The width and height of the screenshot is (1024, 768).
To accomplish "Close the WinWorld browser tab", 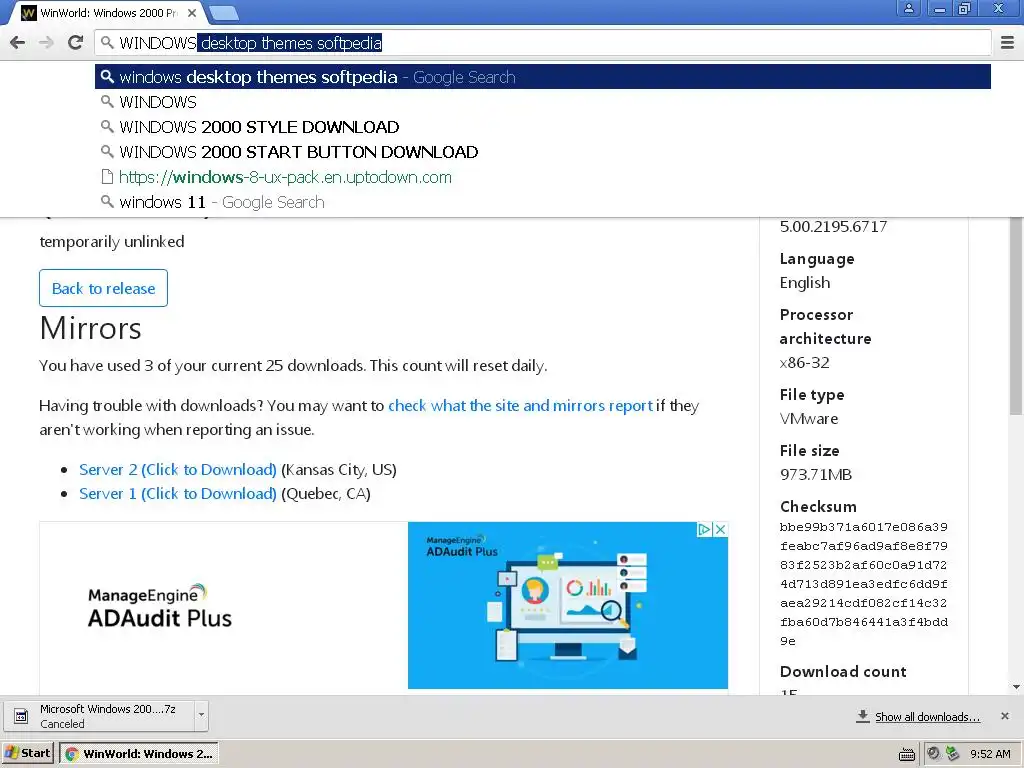I will [192, 12].
